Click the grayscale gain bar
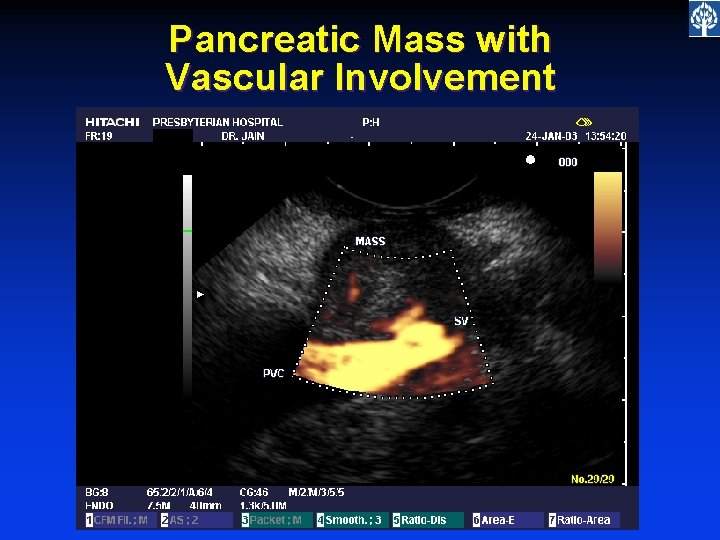The image size is (720, 540). [x=187, y=285]
